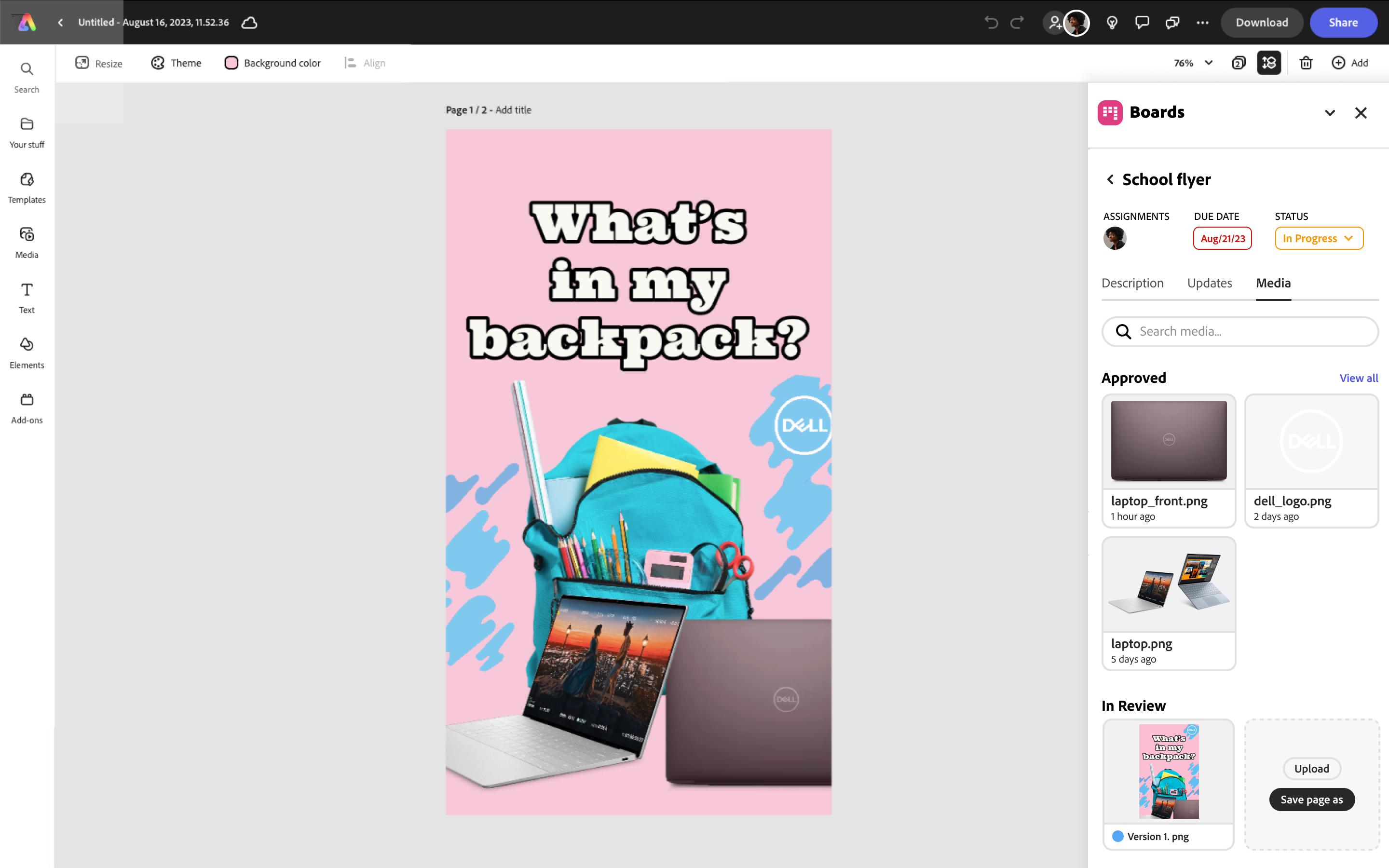Collapse the Boards panel chevron
This screenshot has width=1389, height=868.
pyautogui.click(x=1330, y=112)
